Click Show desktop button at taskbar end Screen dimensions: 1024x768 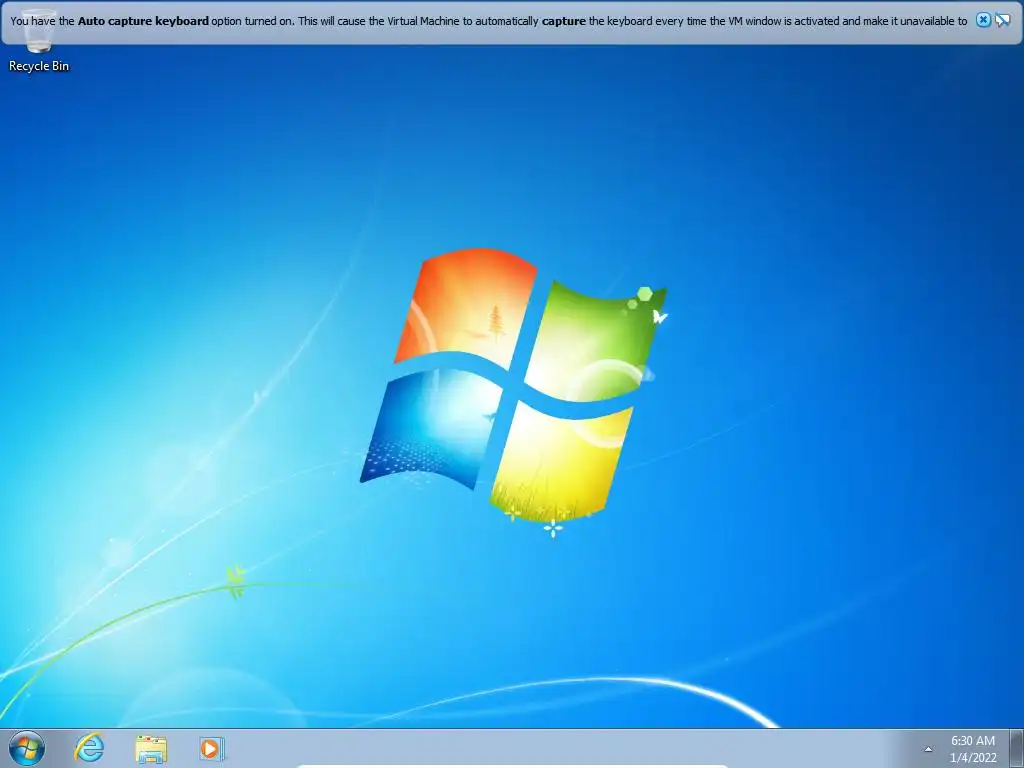tap(1017, 748)
